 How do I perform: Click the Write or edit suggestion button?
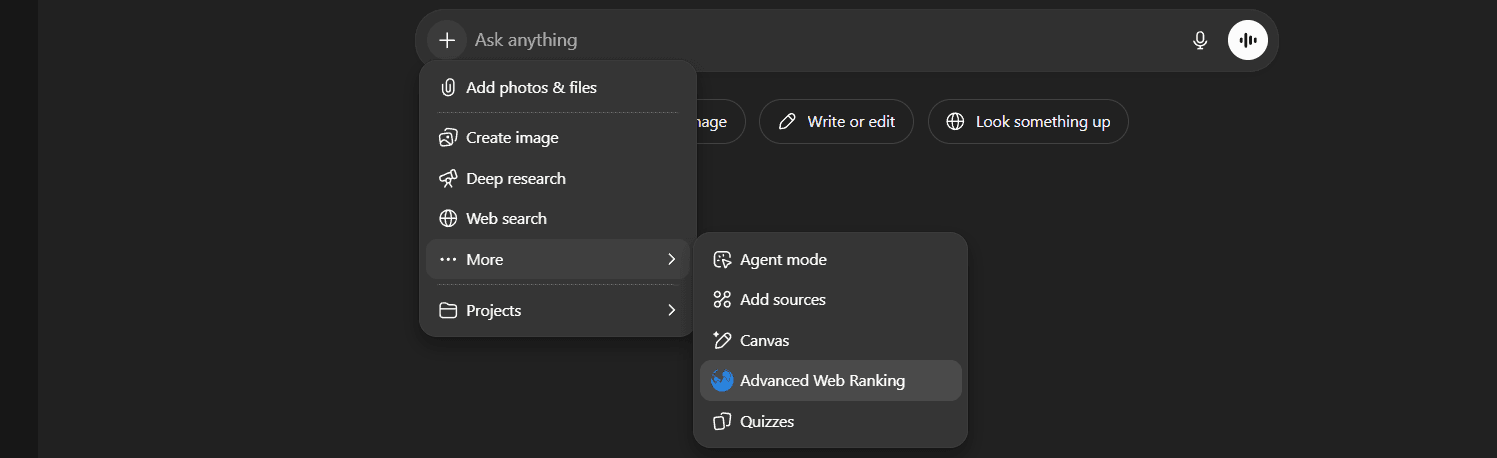point(836,122)
